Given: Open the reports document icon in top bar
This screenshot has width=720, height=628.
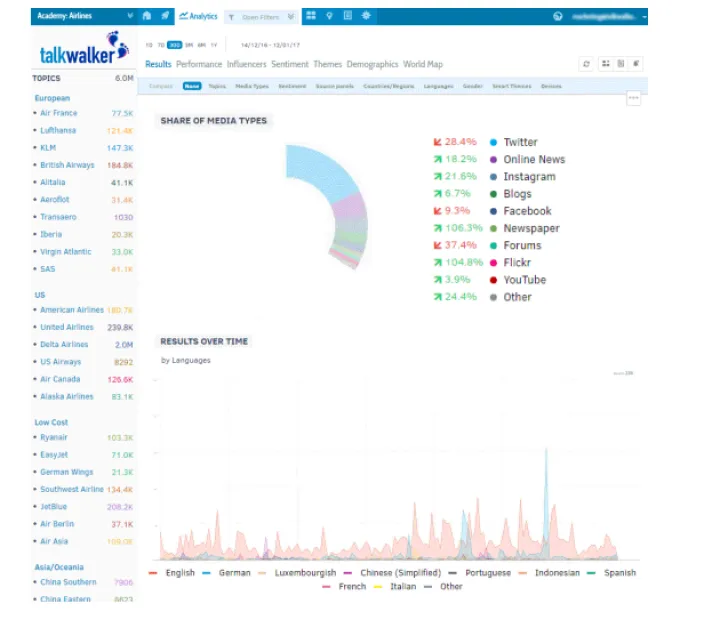Looking at the screenshot, I should tap(348, 16).
